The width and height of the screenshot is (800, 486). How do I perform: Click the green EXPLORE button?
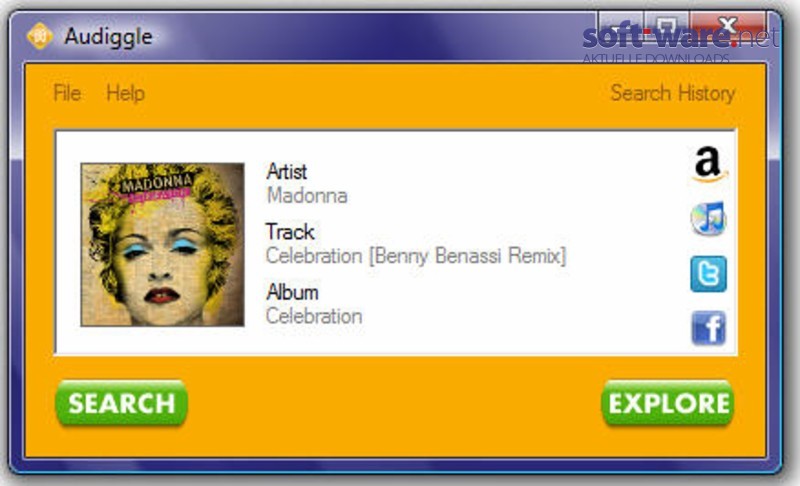(x=668, y=403)
